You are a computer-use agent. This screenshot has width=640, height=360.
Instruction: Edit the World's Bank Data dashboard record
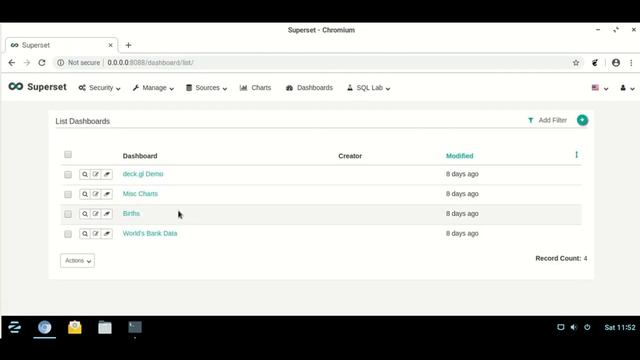tap(96, 234)
